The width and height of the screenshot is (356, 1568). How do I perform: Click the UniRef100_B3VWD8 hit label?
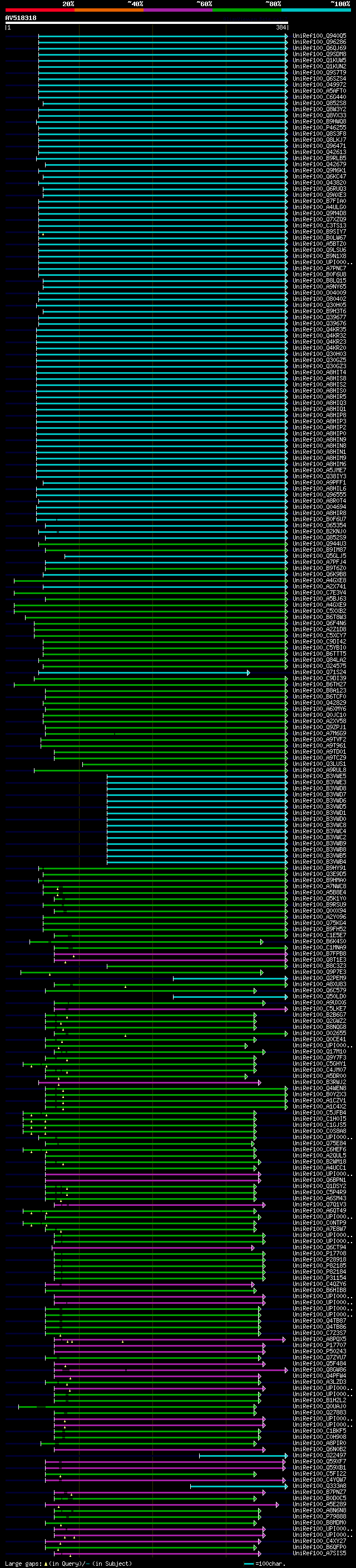(319, 788)
